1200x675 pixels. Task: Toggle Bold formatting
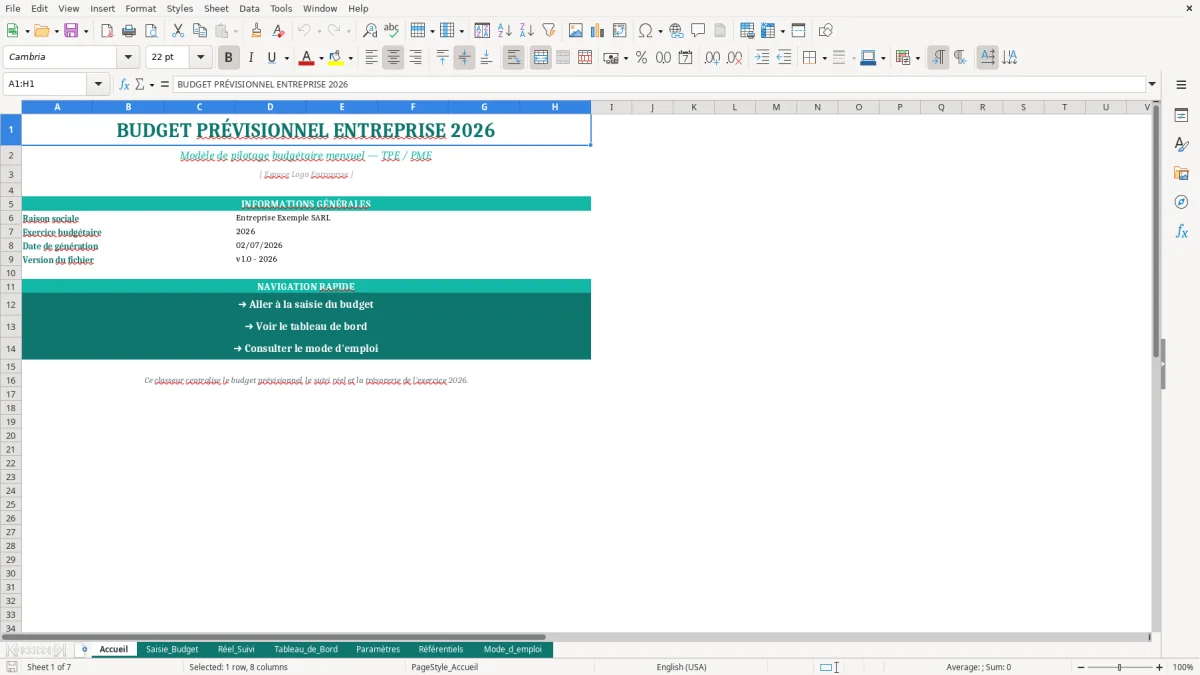tap(229, 58)
